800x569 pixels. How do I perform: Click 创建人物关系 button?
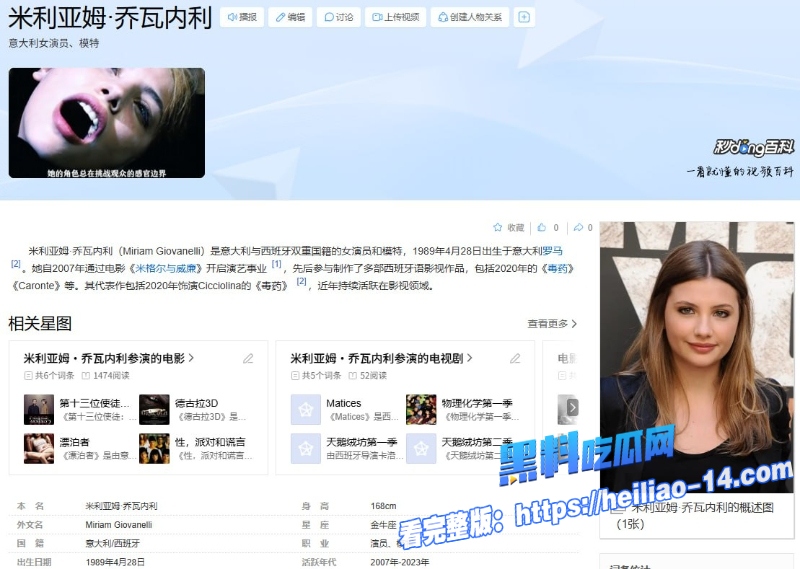pos(470,17)
